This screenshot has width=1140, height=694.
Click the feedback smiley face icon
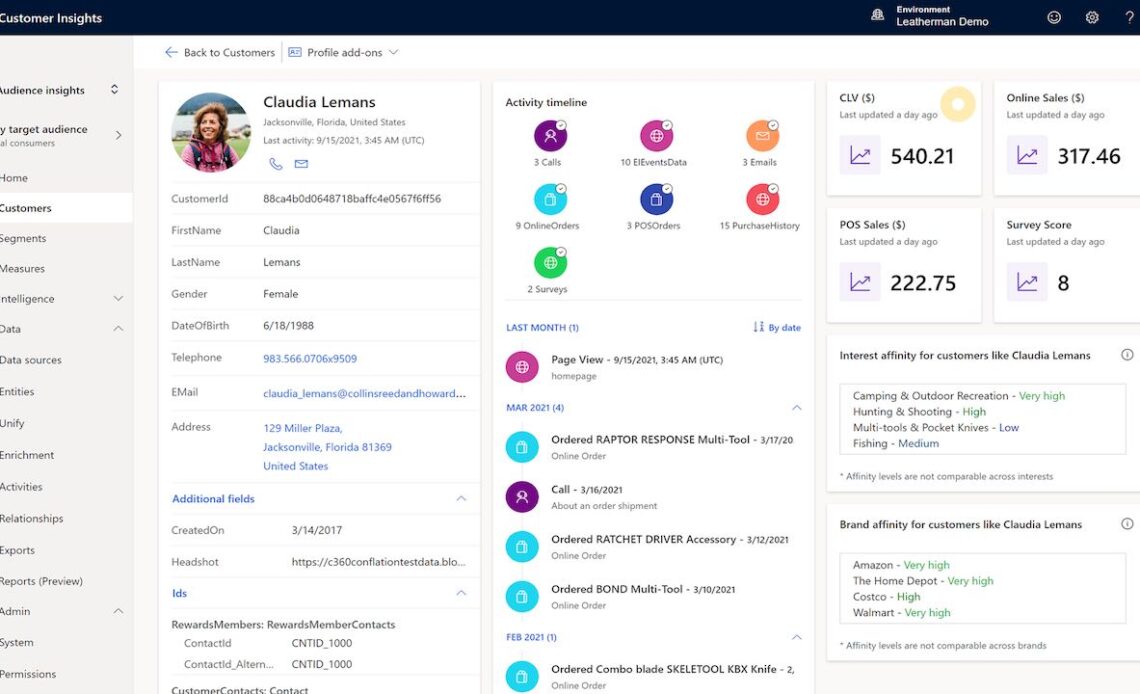(x=1054, y=17)
